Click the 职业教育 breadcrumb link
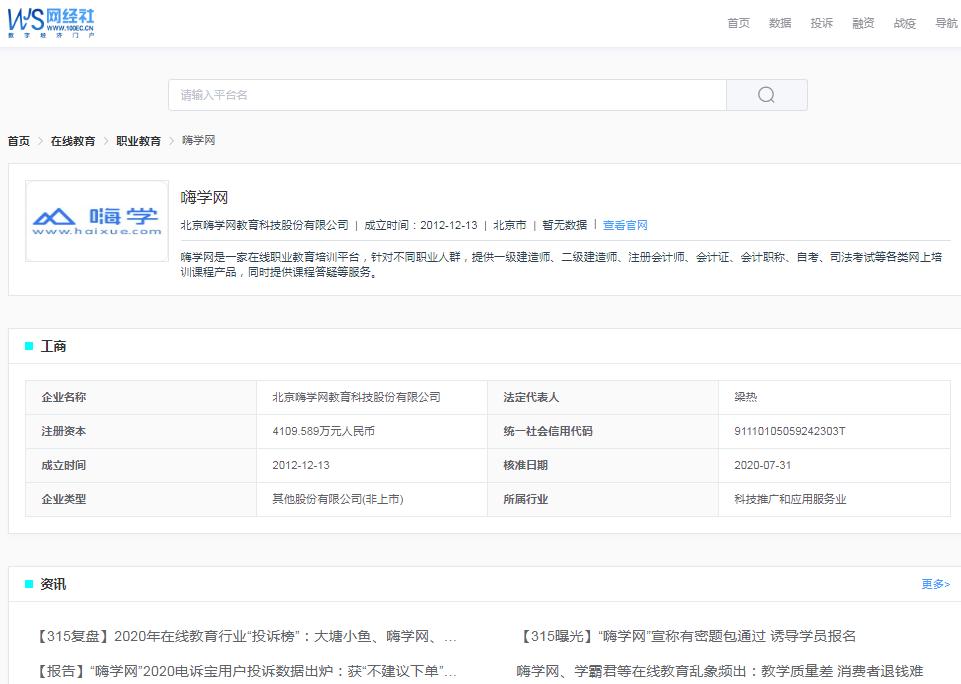 137,140
